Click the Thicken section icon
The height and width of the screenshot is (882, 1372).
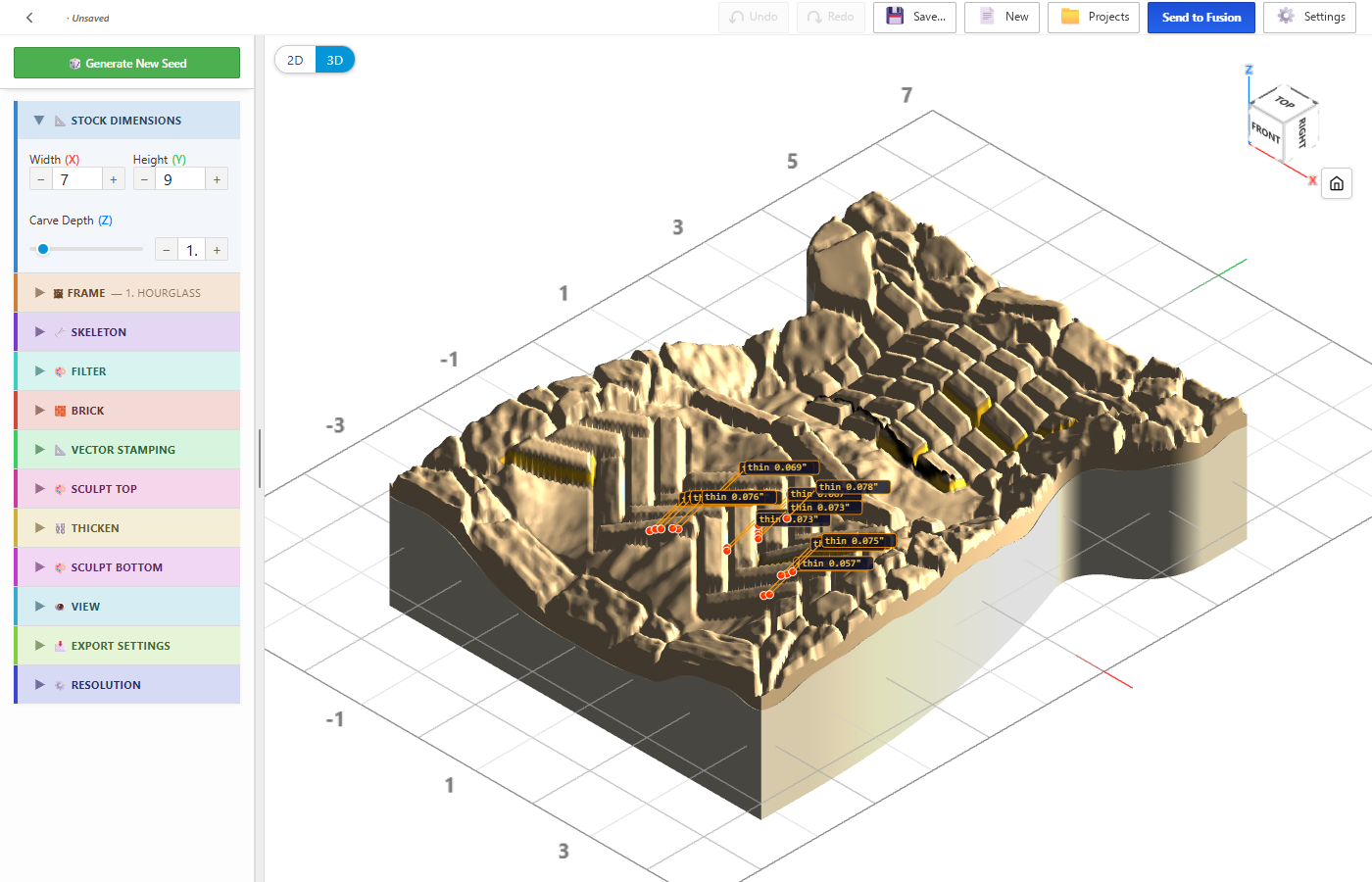tap(60, 528)
